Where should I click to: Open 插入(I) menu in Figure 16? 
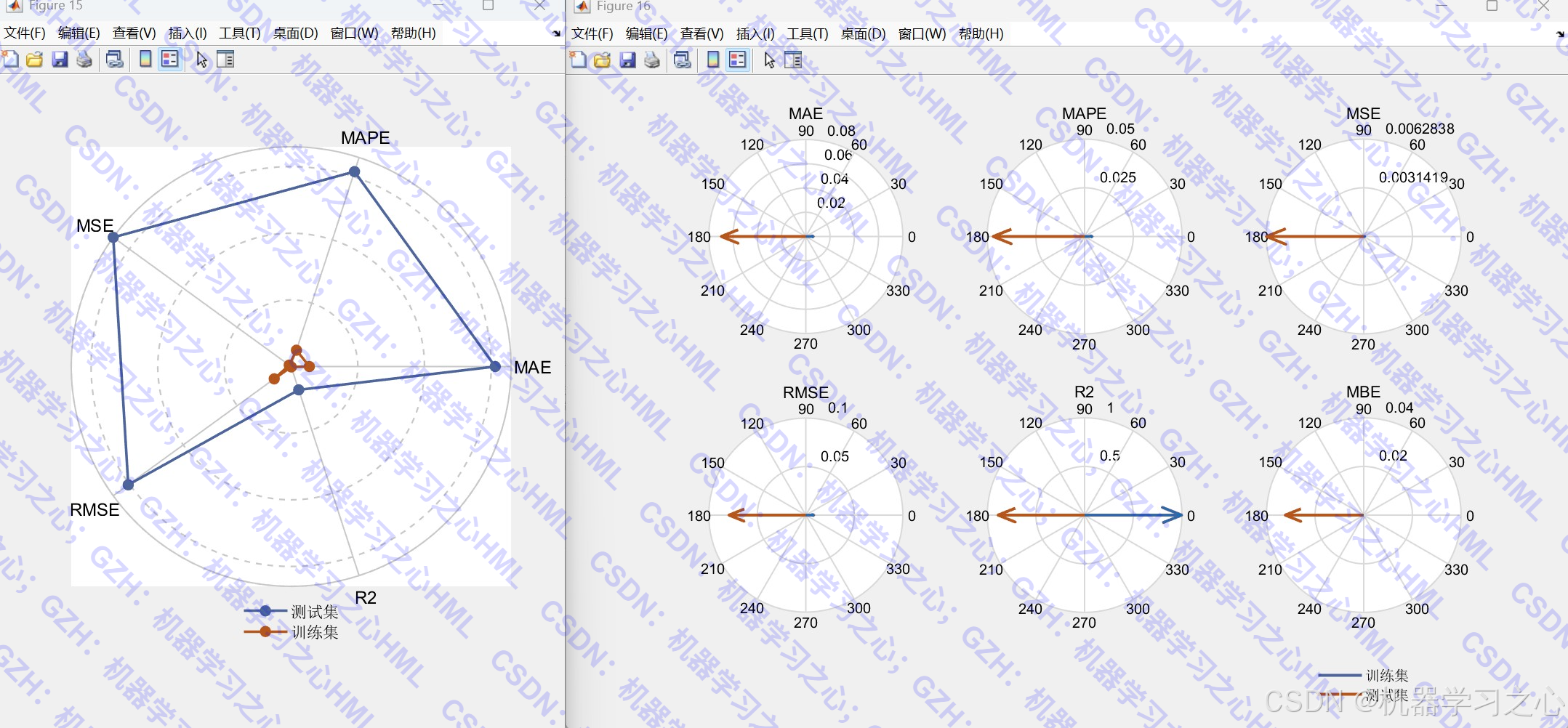755,33
